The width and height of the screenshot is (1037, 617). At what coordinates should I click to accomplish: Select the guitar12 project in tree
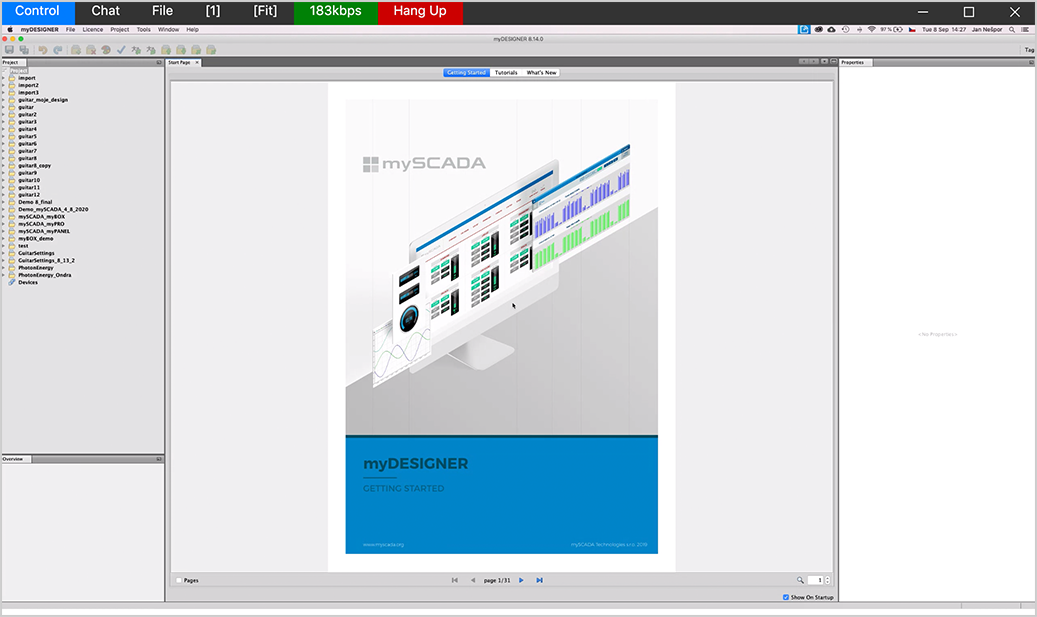click(x=29, y=194)
